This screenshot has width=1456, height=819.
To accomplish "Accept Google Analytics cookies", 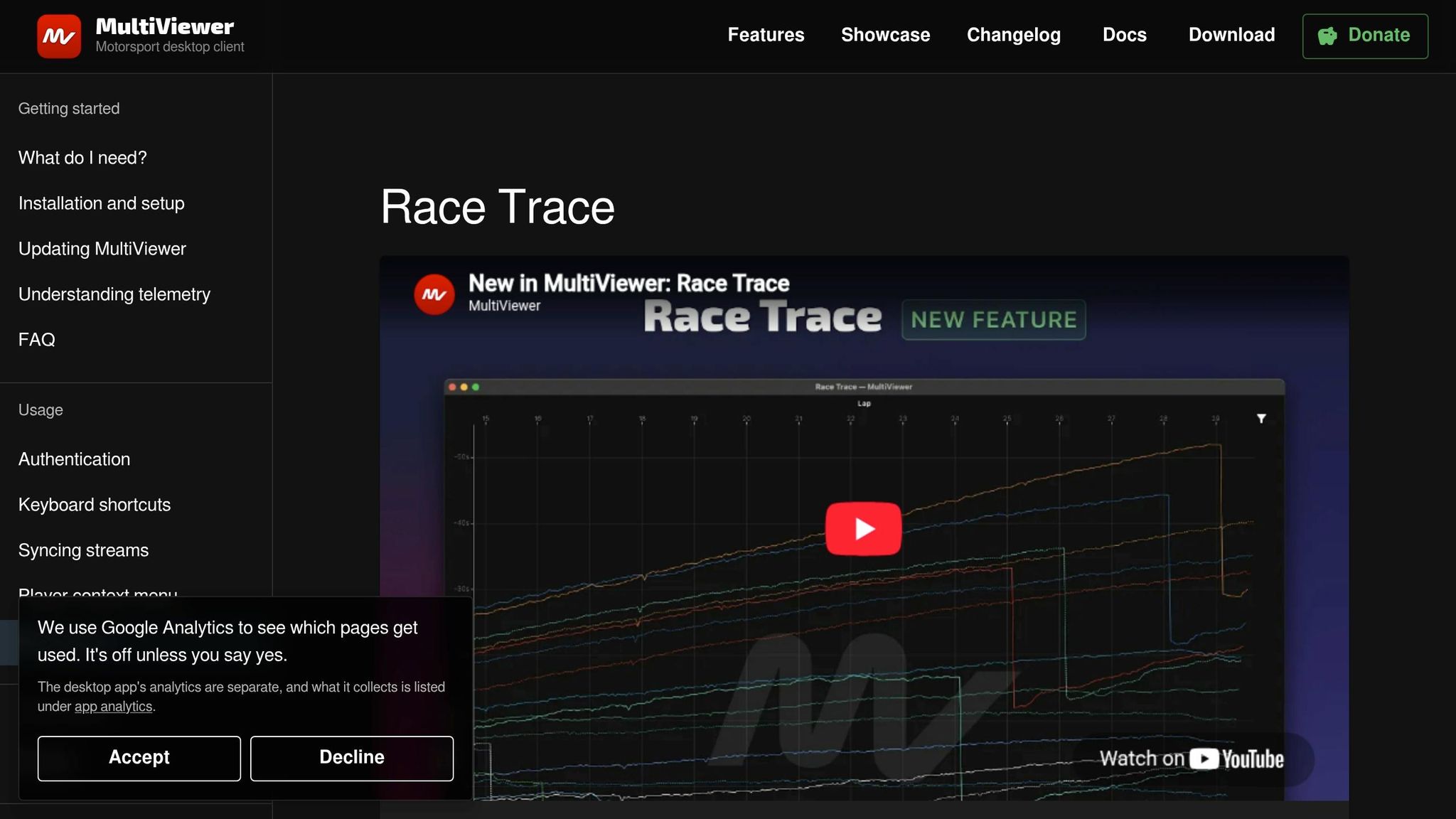I will 139,758.
